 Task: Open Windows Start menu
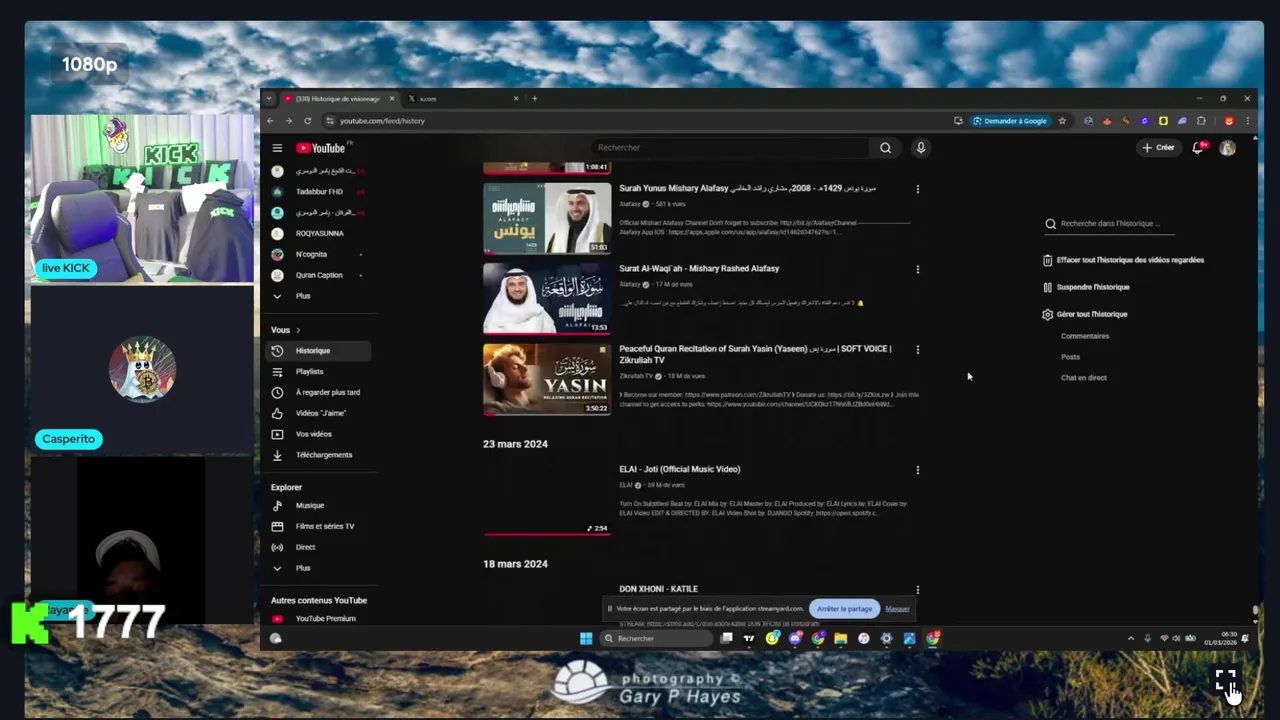click(586, 638)
